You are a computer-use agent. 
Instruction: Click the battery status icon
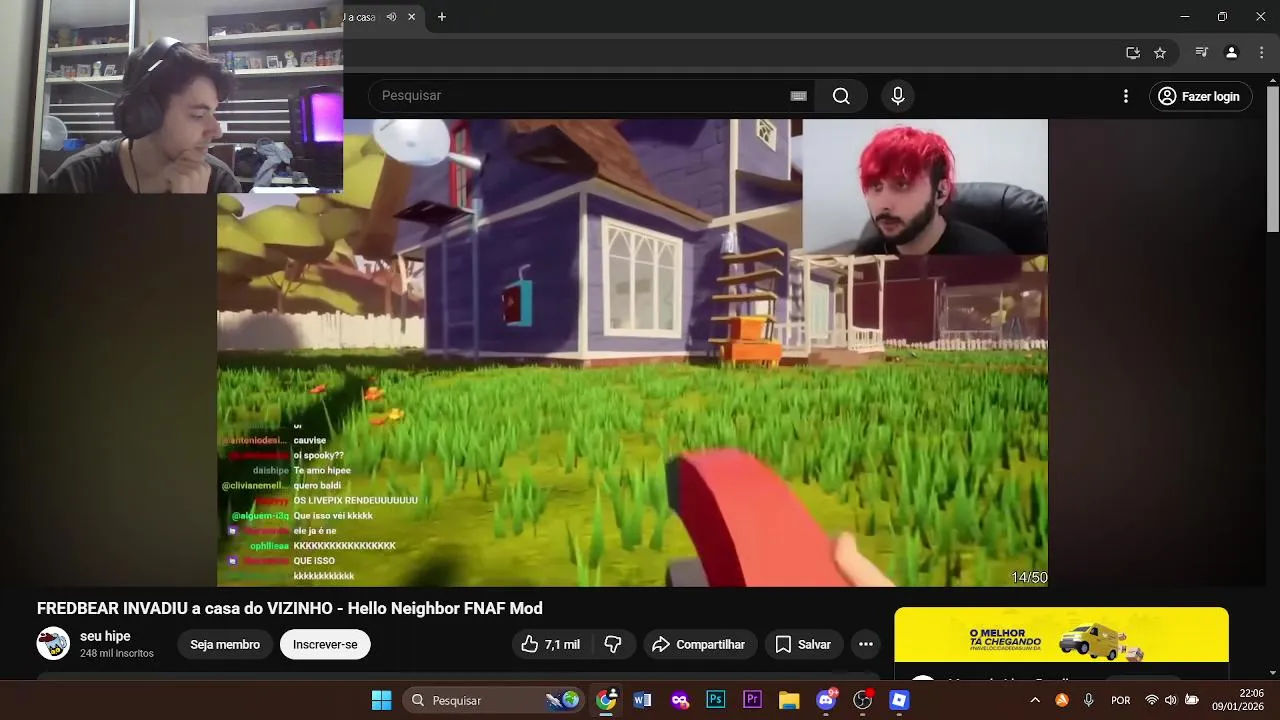pos(1192,700)
